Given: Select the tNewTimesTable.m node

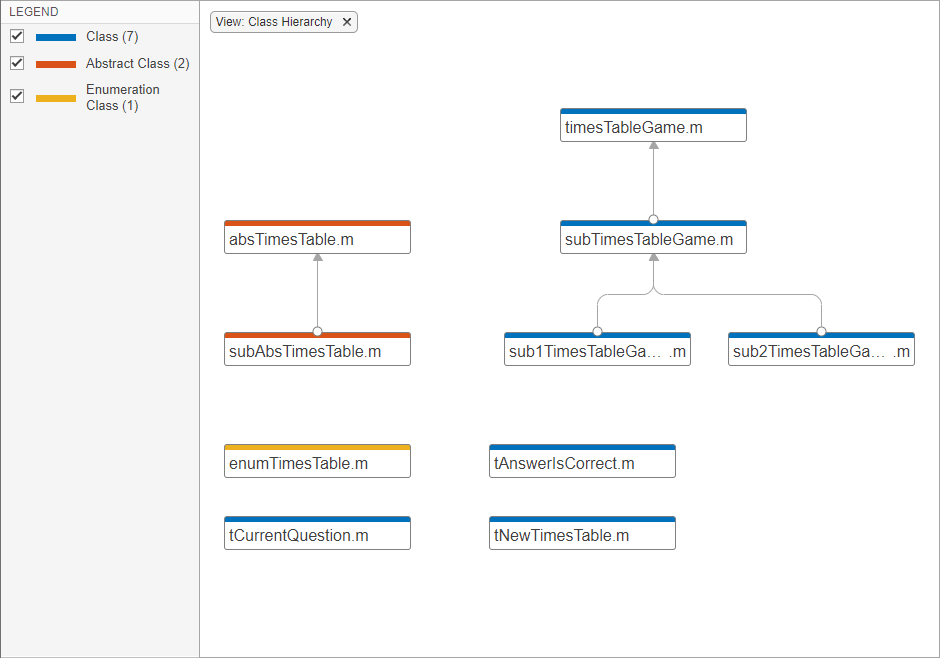Looking at the screenshot, I should pos(582,535).
